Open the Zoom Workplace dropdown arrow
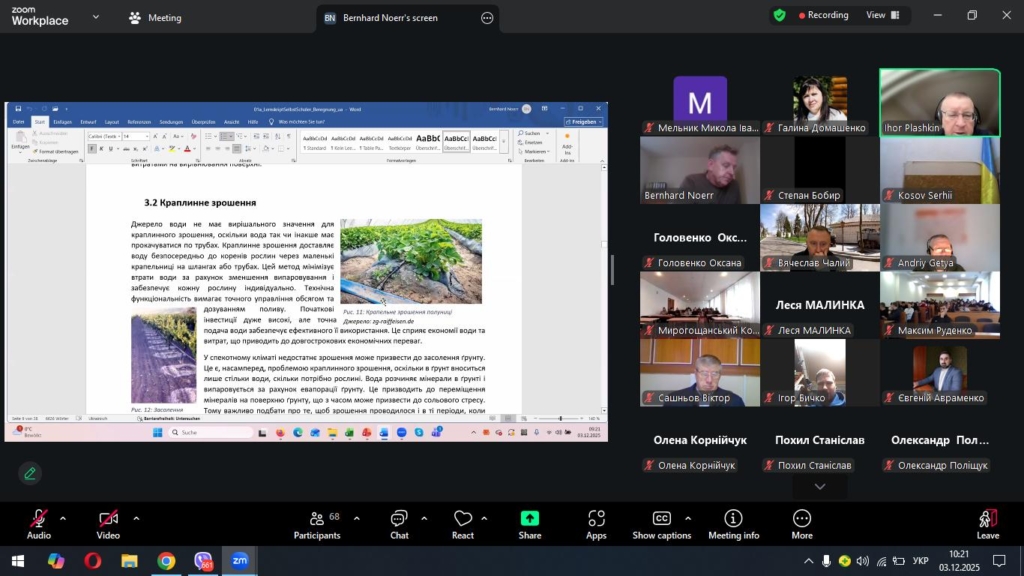This screenshot has height=576, width=1024. [96, 17]
